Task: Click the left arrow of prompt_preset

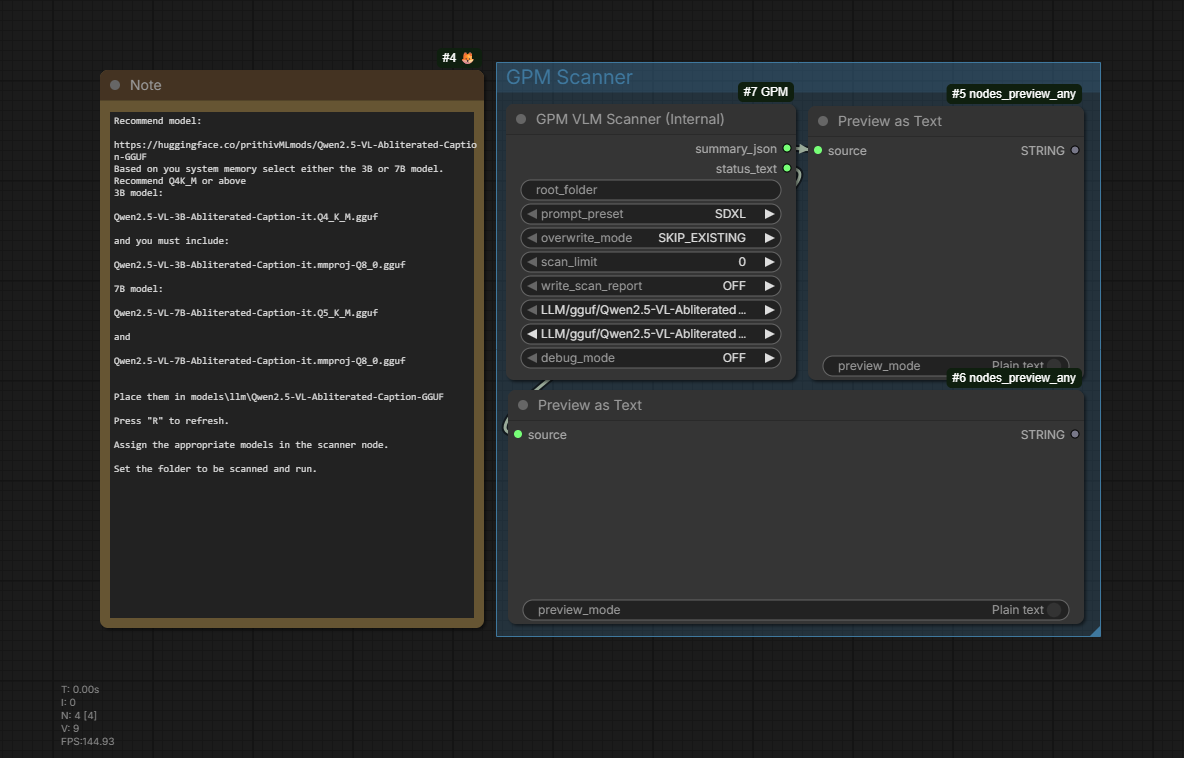Action: click(x=532, y=214)
